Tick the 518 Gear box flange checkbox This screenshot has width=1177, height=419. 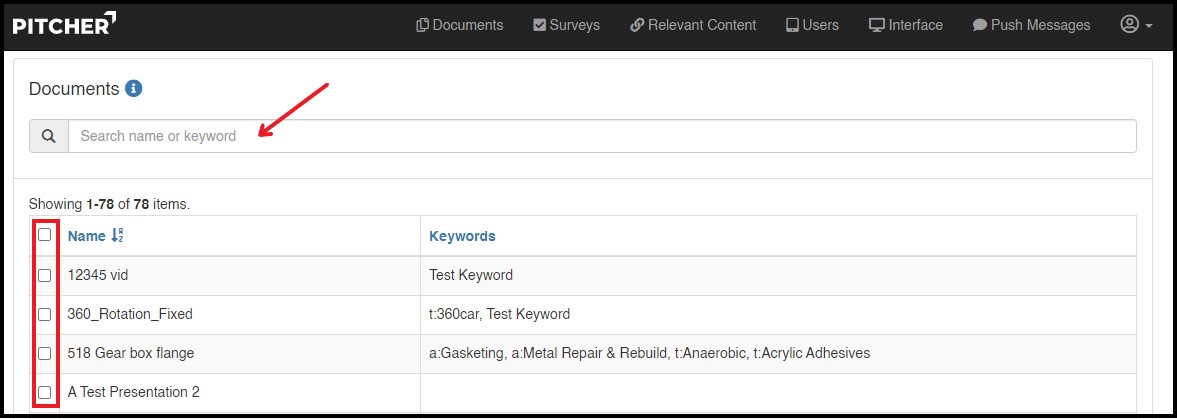[x=44, y=353]
